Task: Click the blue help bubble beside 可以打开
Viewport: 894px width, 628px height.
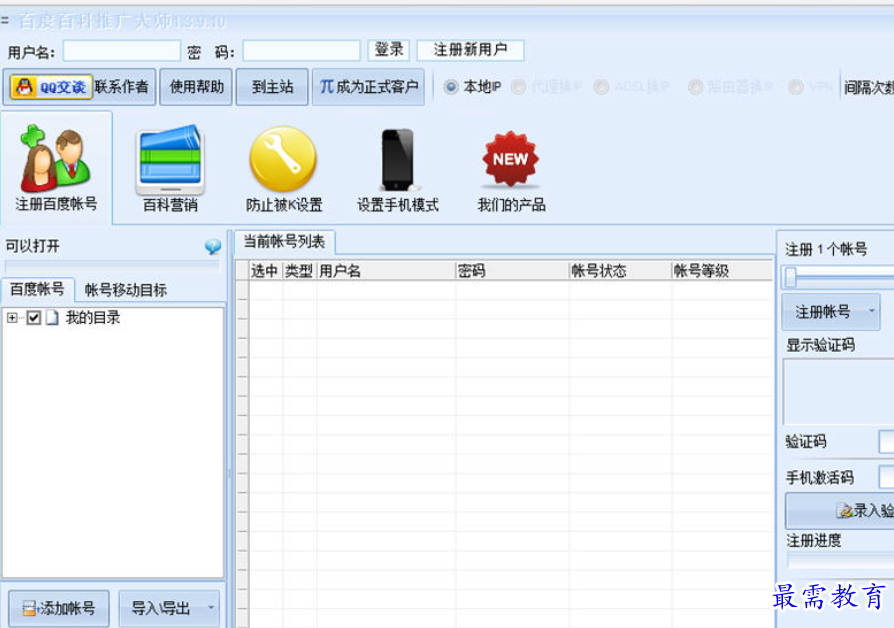Action: tap(213, 246)
